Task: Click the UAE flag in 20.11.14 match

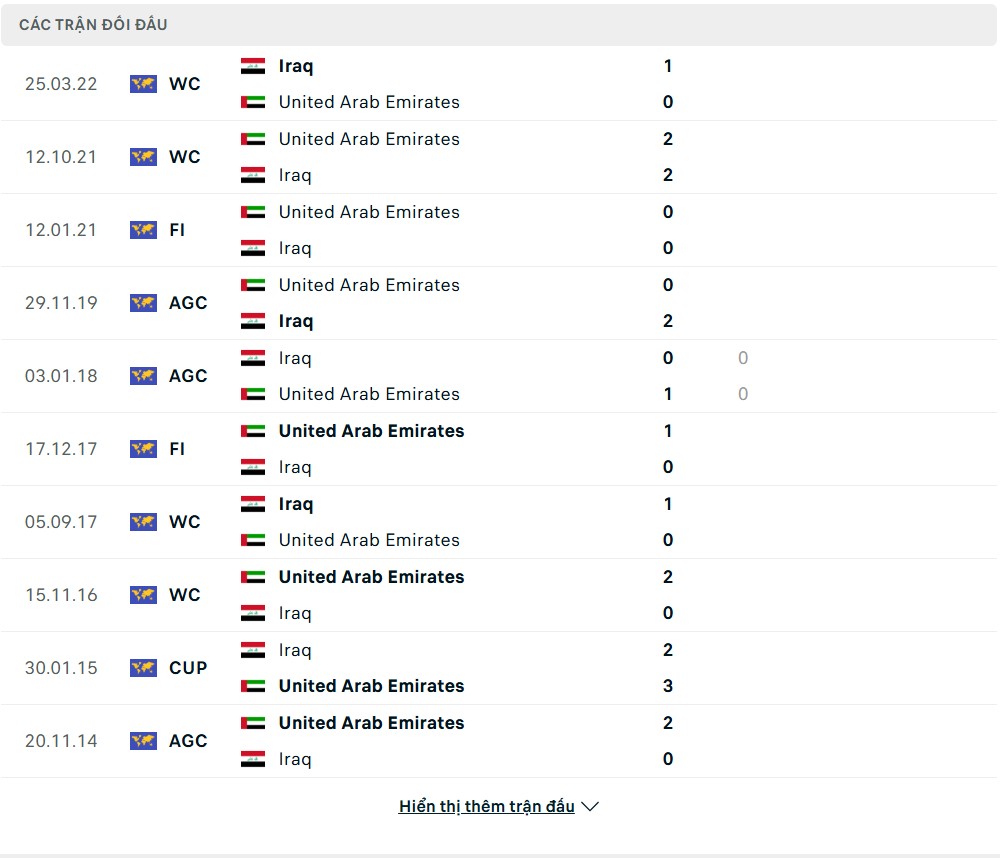Action: tap(253, 723)
